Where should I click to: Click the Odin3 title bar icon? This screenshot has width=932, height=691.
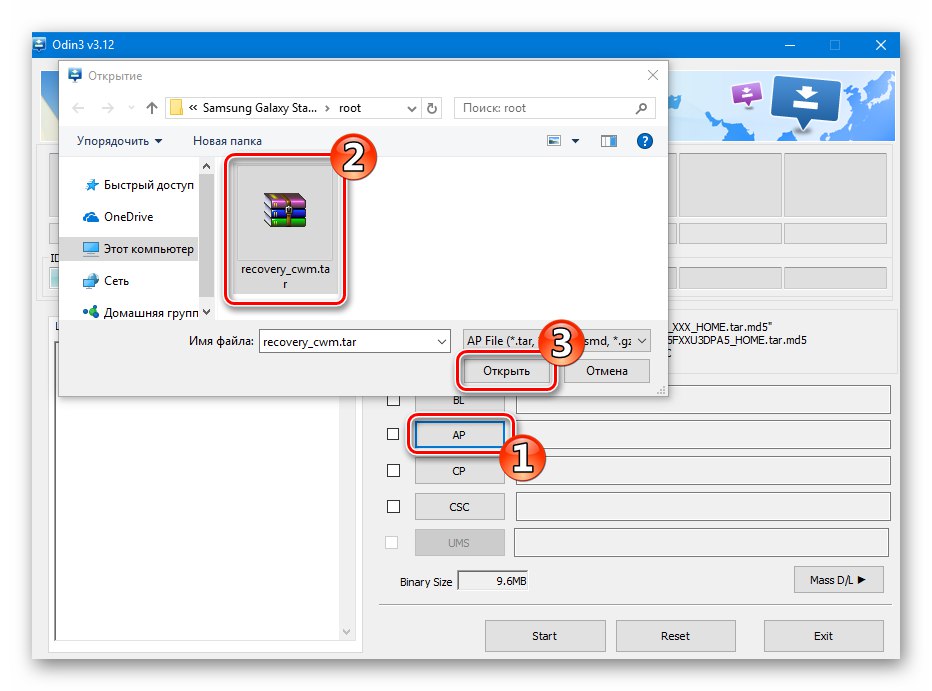[39, 45]
